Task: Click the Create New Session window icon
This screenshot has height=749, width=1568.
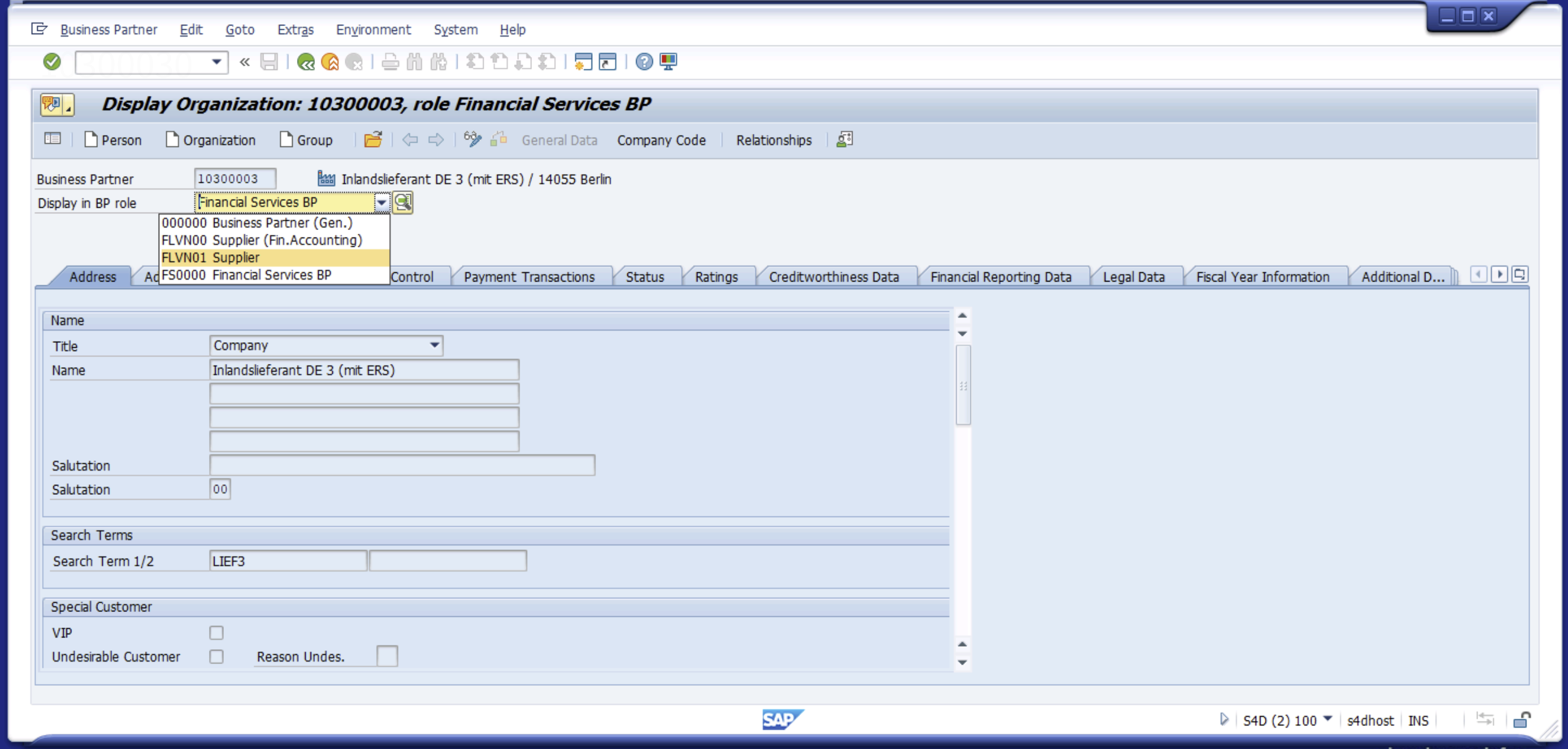Action: [x=583, y=61]
